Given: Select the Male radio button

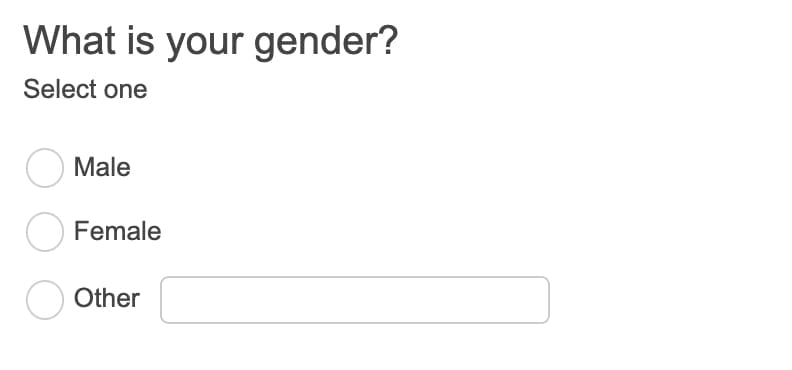Looking at the screenshot, I should click(44, 168).
